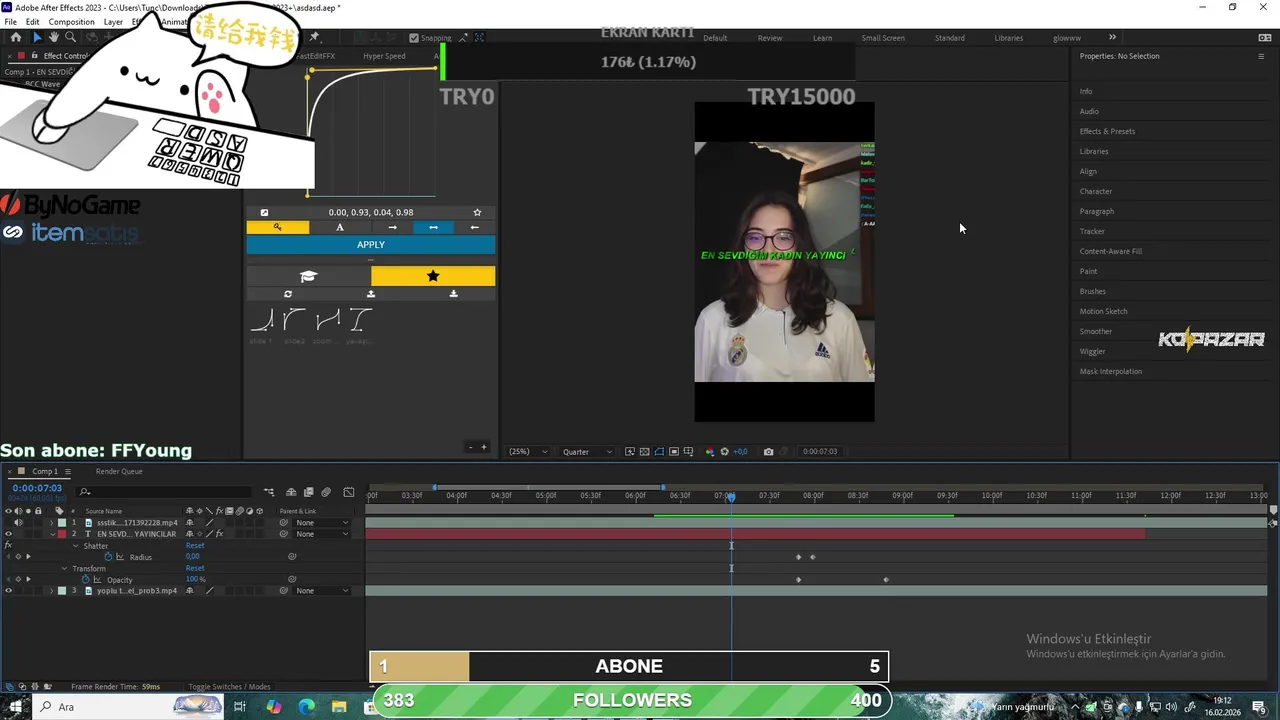Collapse the Shatter effect group
1280x720 pixels.
pyautogui.click(x=75, y=546)
